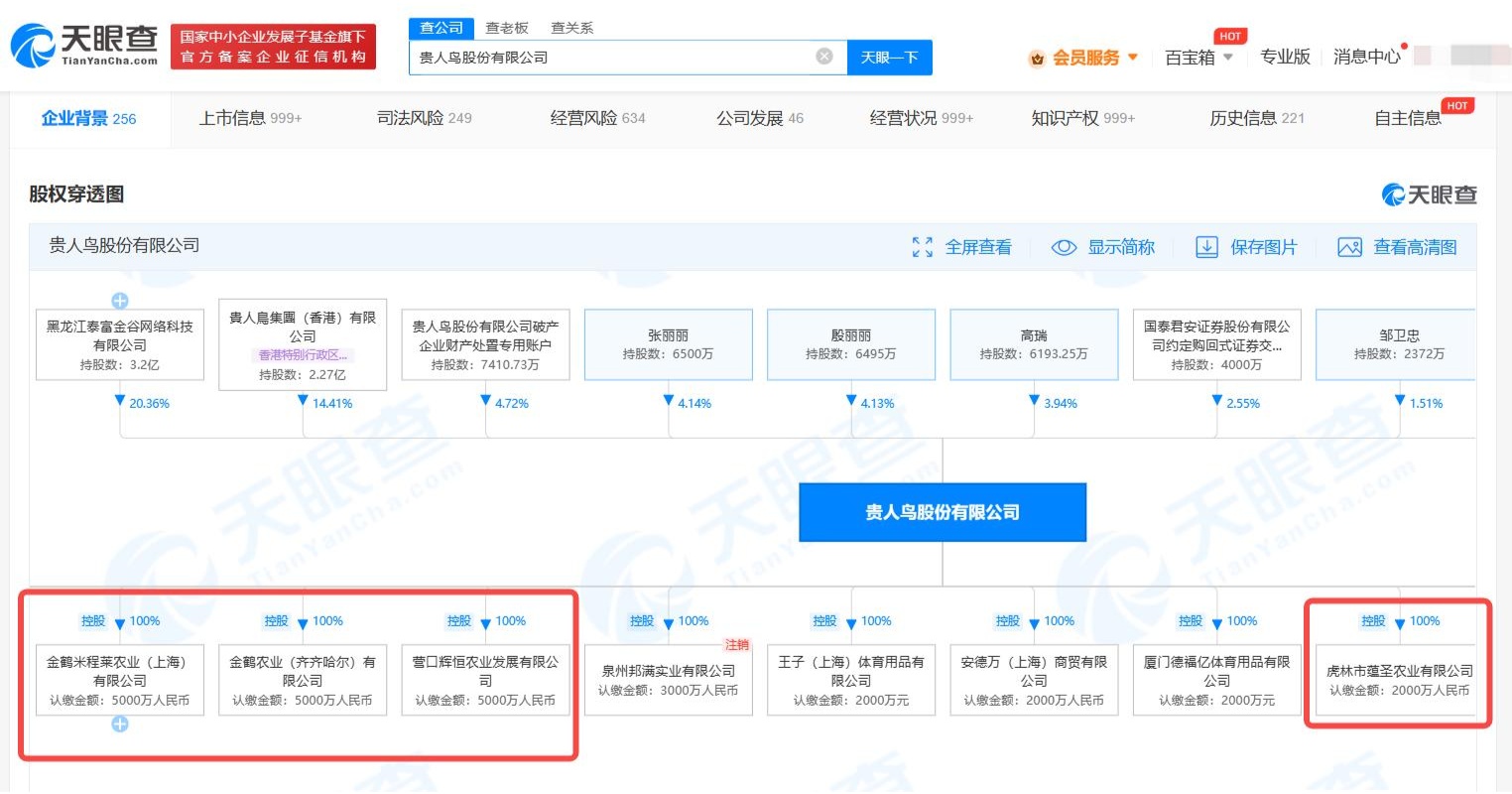
Task: Select the central 贵人鸟股份有限公司 node
Action: [x=943, y=512]
